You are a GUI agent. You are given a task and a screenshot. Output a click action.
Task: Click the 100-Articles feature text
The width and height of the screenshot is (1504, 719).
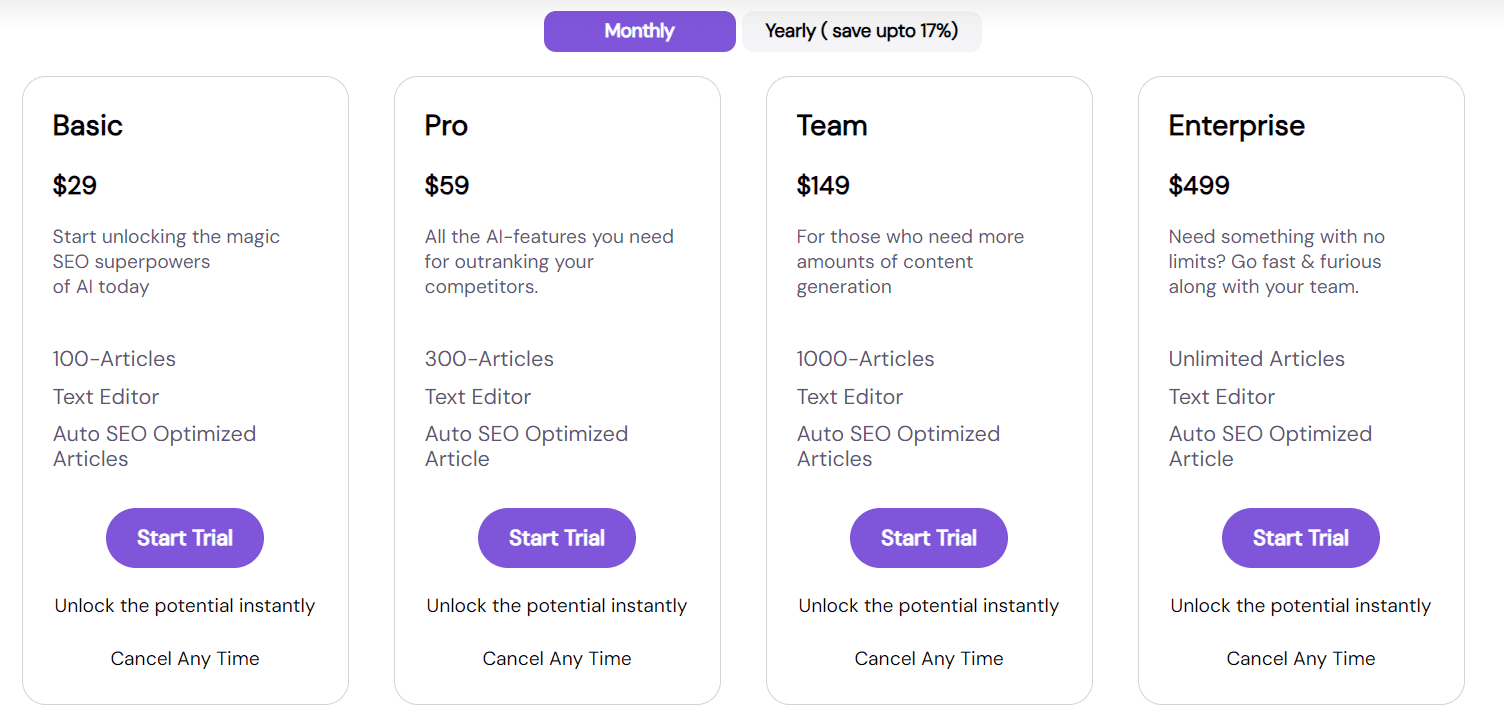114,359
